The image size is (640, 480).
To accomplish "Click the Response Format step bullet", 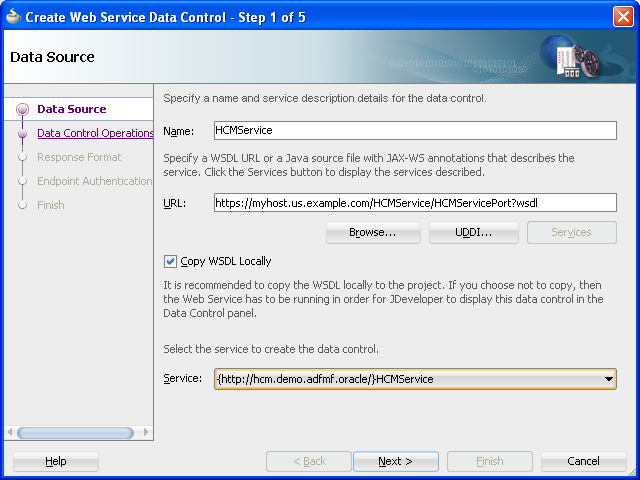I will coord(22,157).
